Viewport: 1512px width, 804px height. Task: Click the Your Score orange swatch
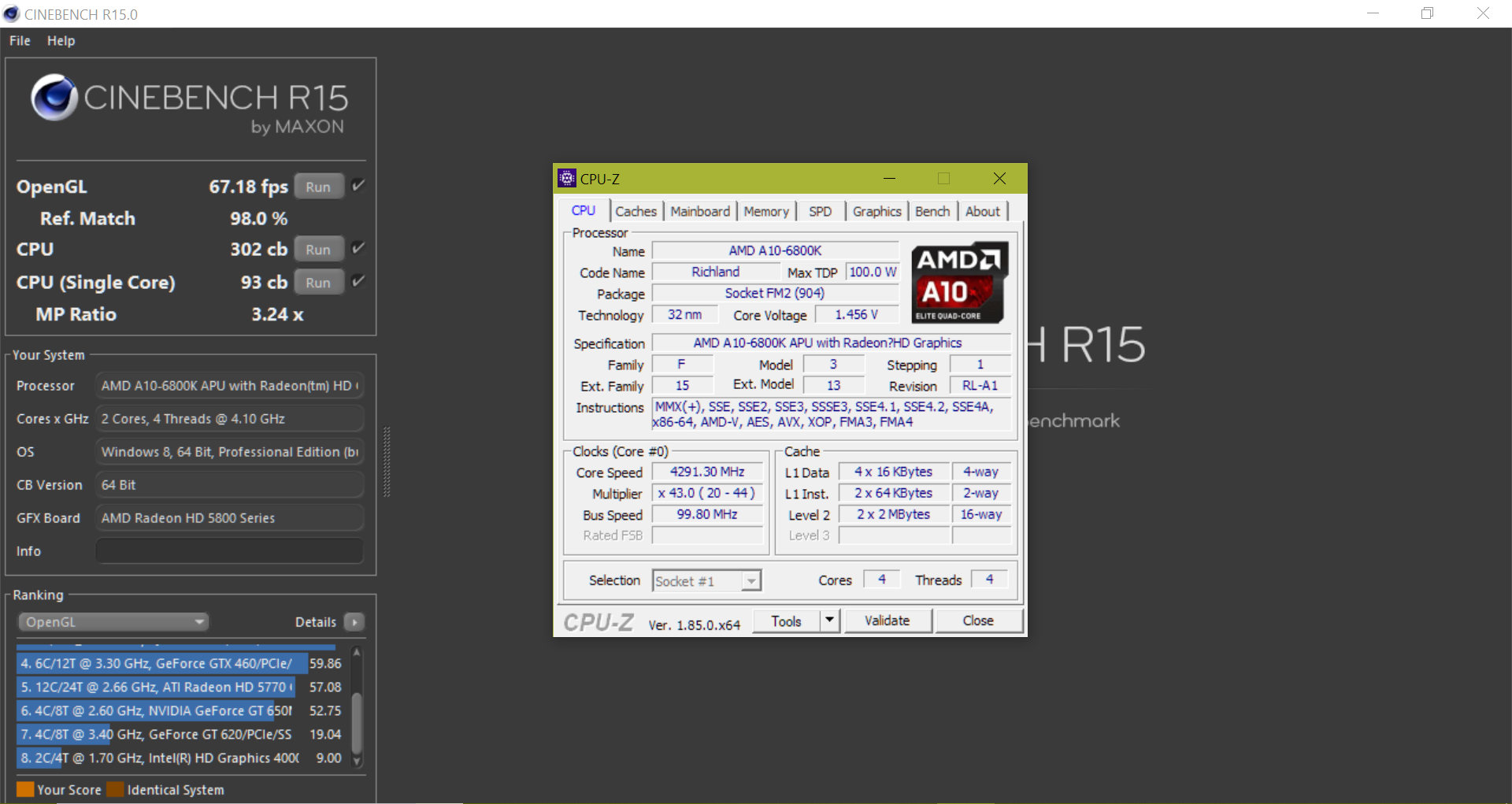tap(25, 789)
